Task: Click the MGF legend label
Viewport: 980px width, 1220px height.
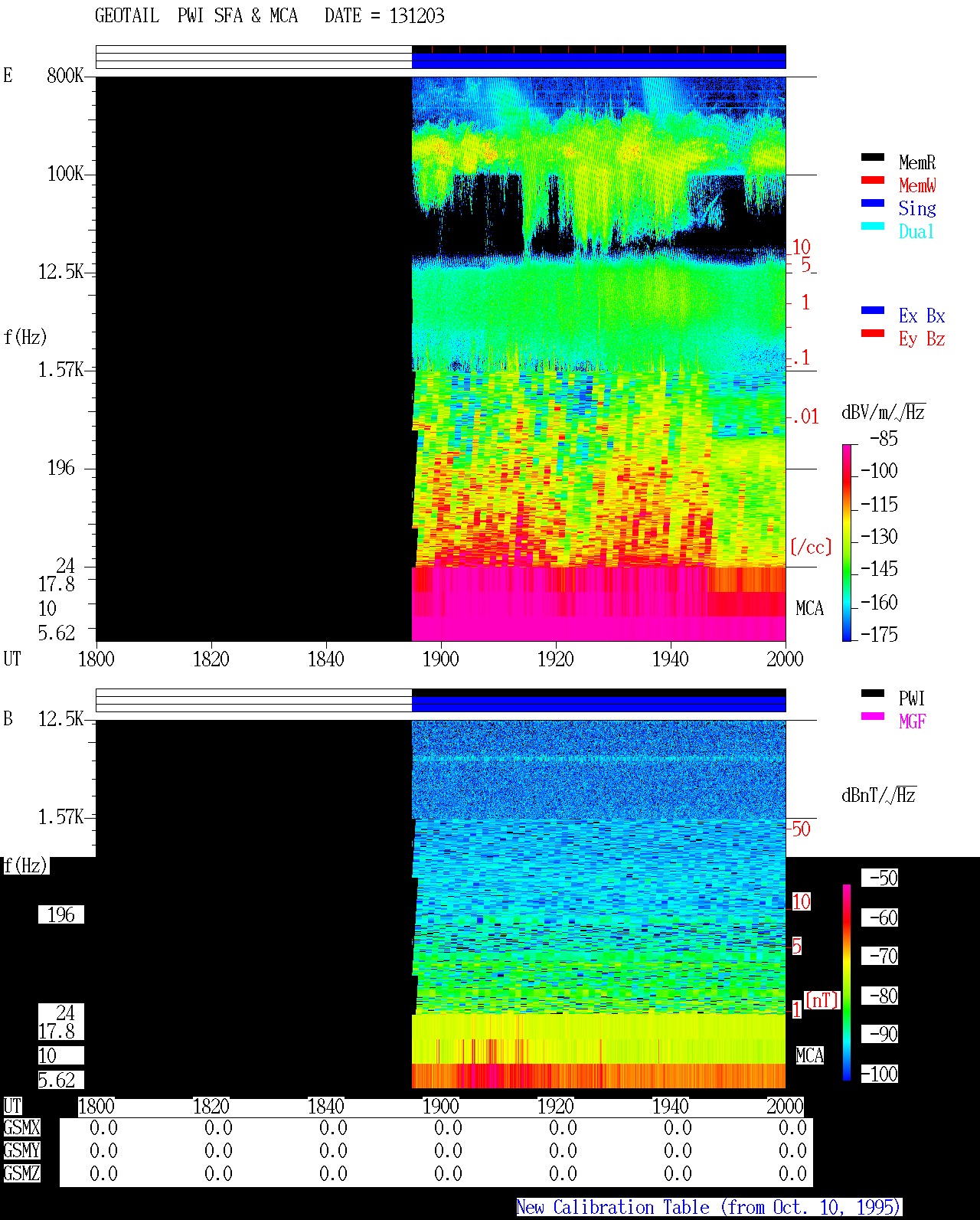Action: pos(913,721)
